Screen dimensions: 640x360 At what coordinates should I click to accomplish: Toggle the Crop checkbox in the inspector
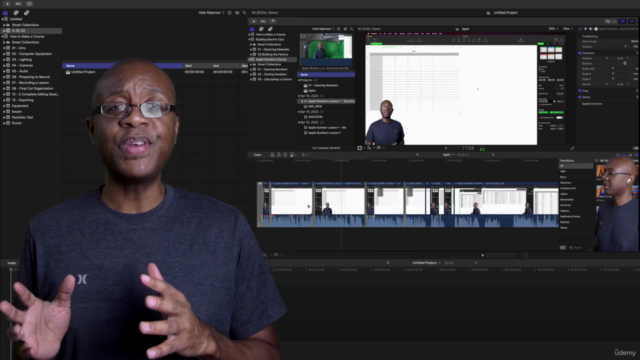[580, 91]
